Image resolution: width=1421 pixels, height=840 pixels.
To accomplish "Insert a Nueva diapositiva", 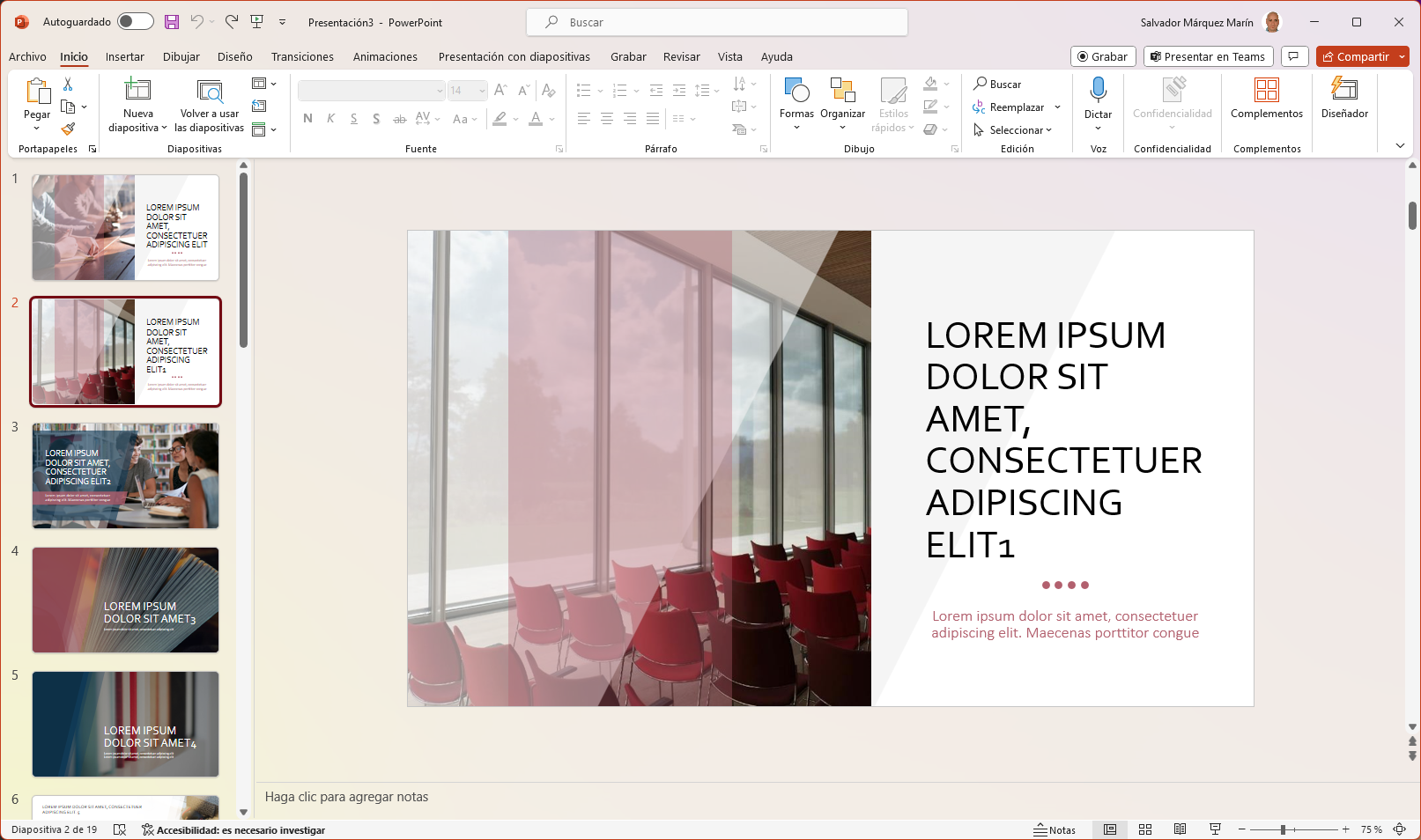I will 137,91.
